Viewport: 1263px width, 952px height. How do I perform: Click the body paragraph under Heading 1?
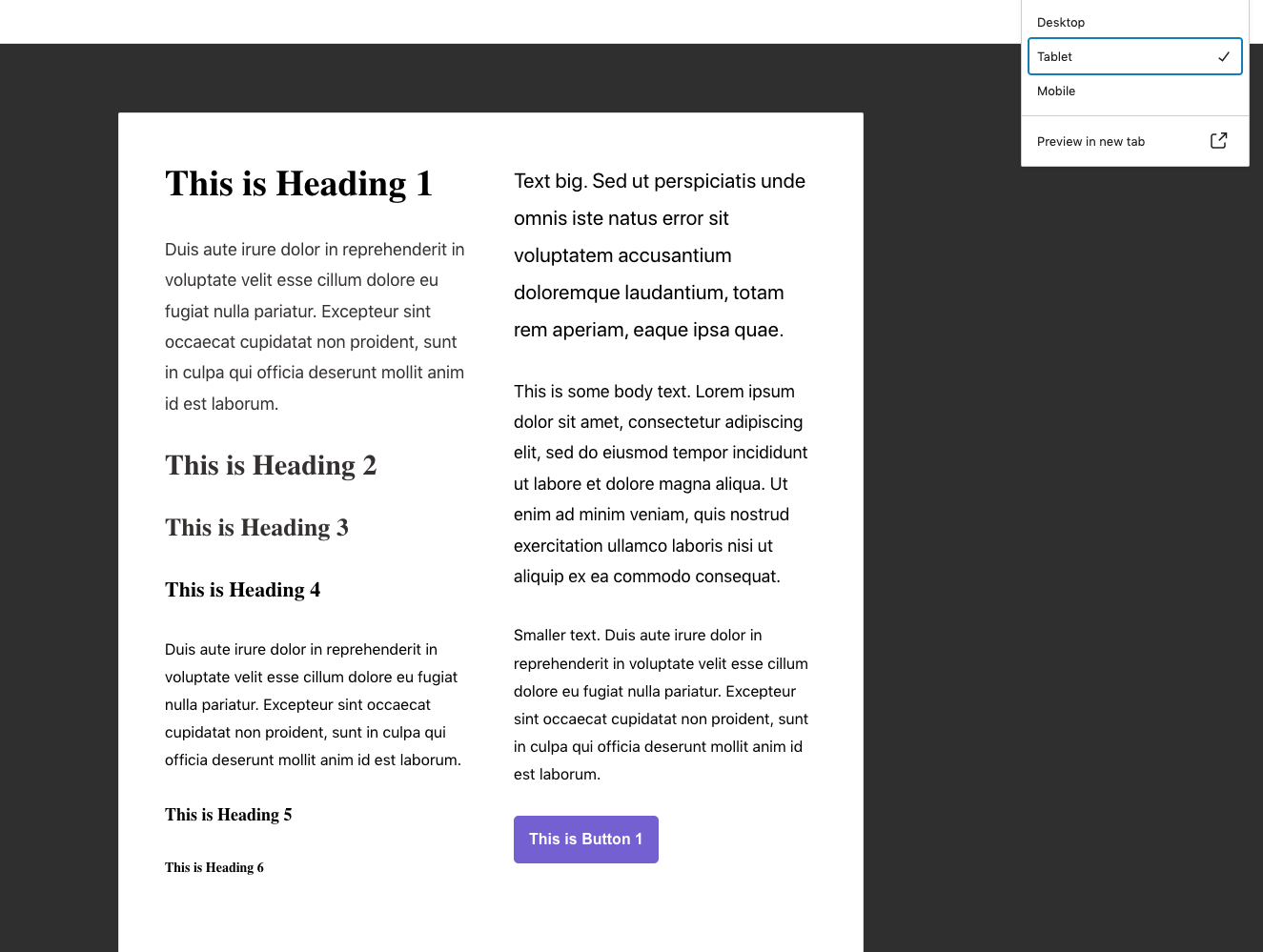315,326
